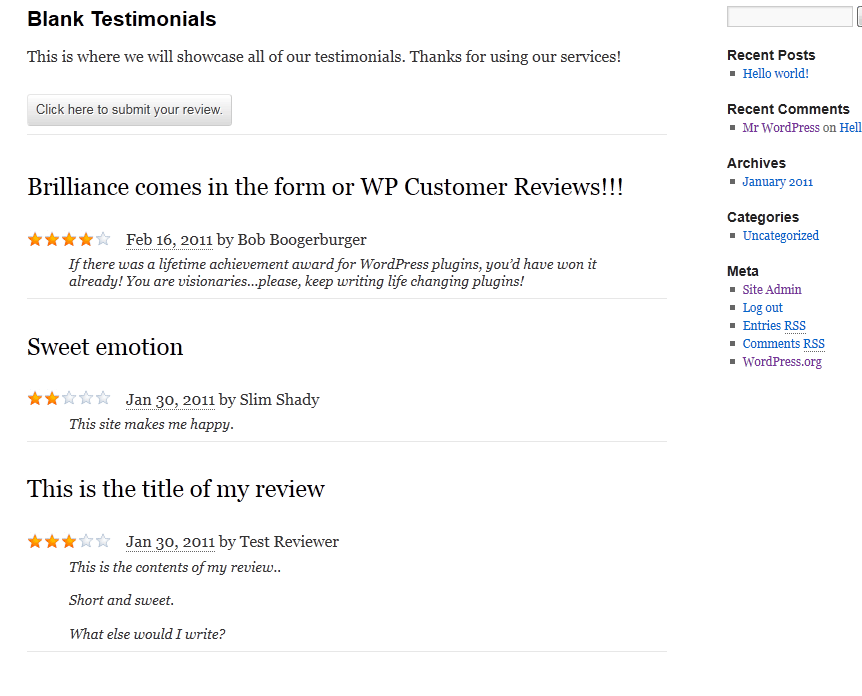The image size is (862, 696).
Task: Focus the search input field
Action: click(x=789, y=16)
